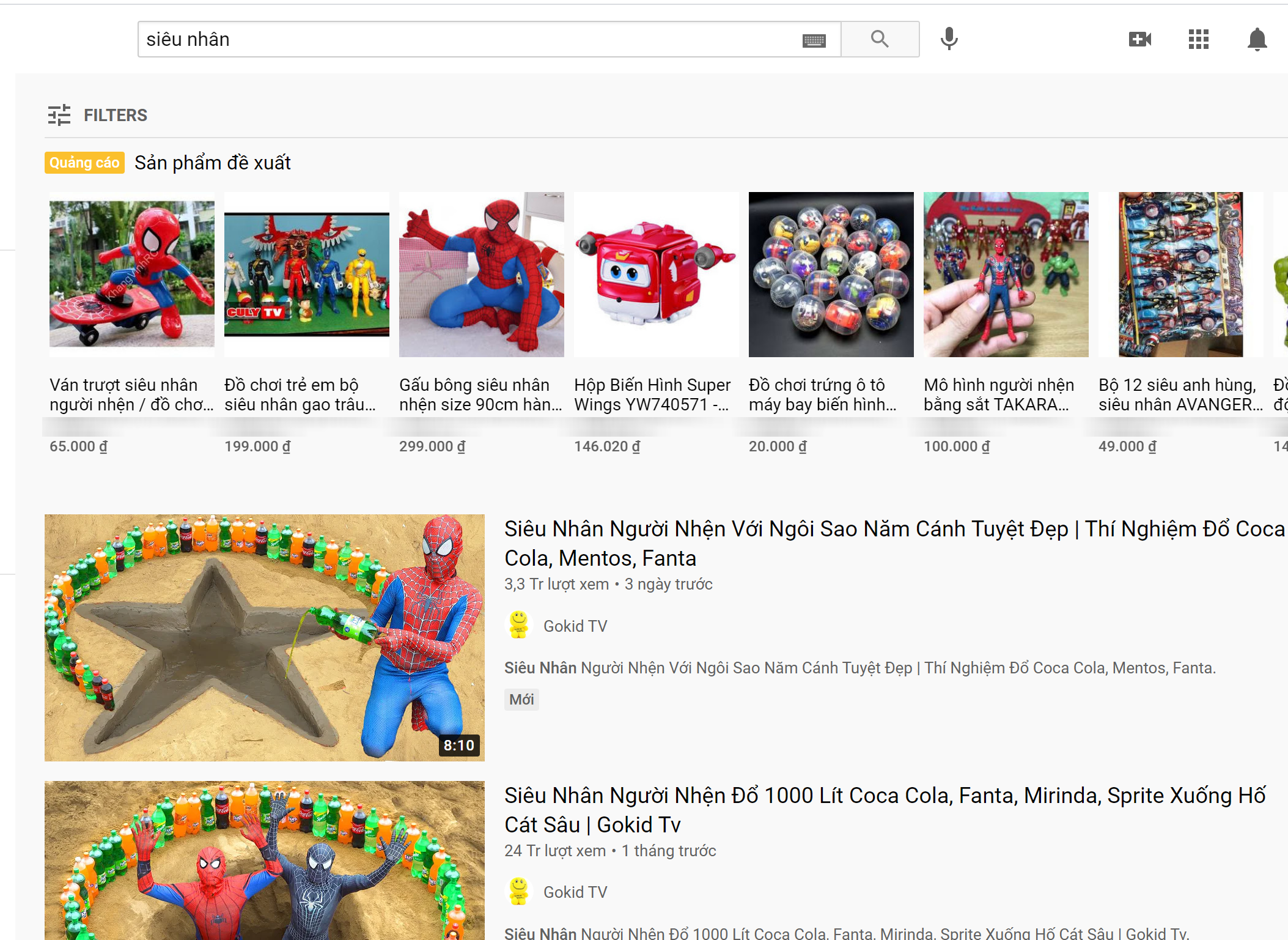Open Gokid TV avatar on 1000 Lít video
This screenshot has width=1288, height=940.
519,892
